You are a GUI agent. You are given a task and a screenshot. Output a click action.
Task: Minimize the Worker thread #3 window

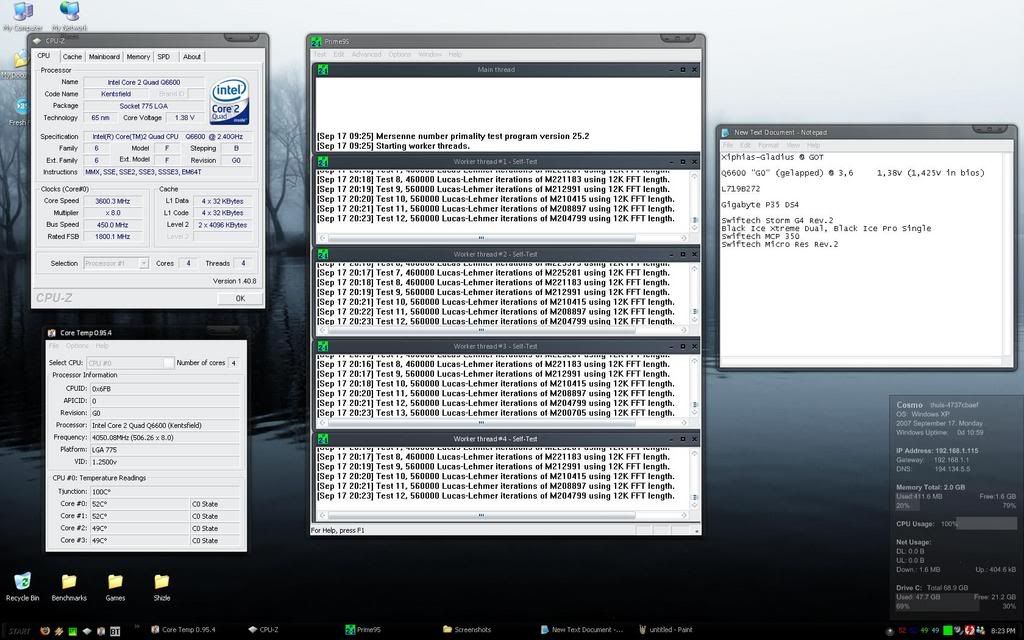point(671,346)
